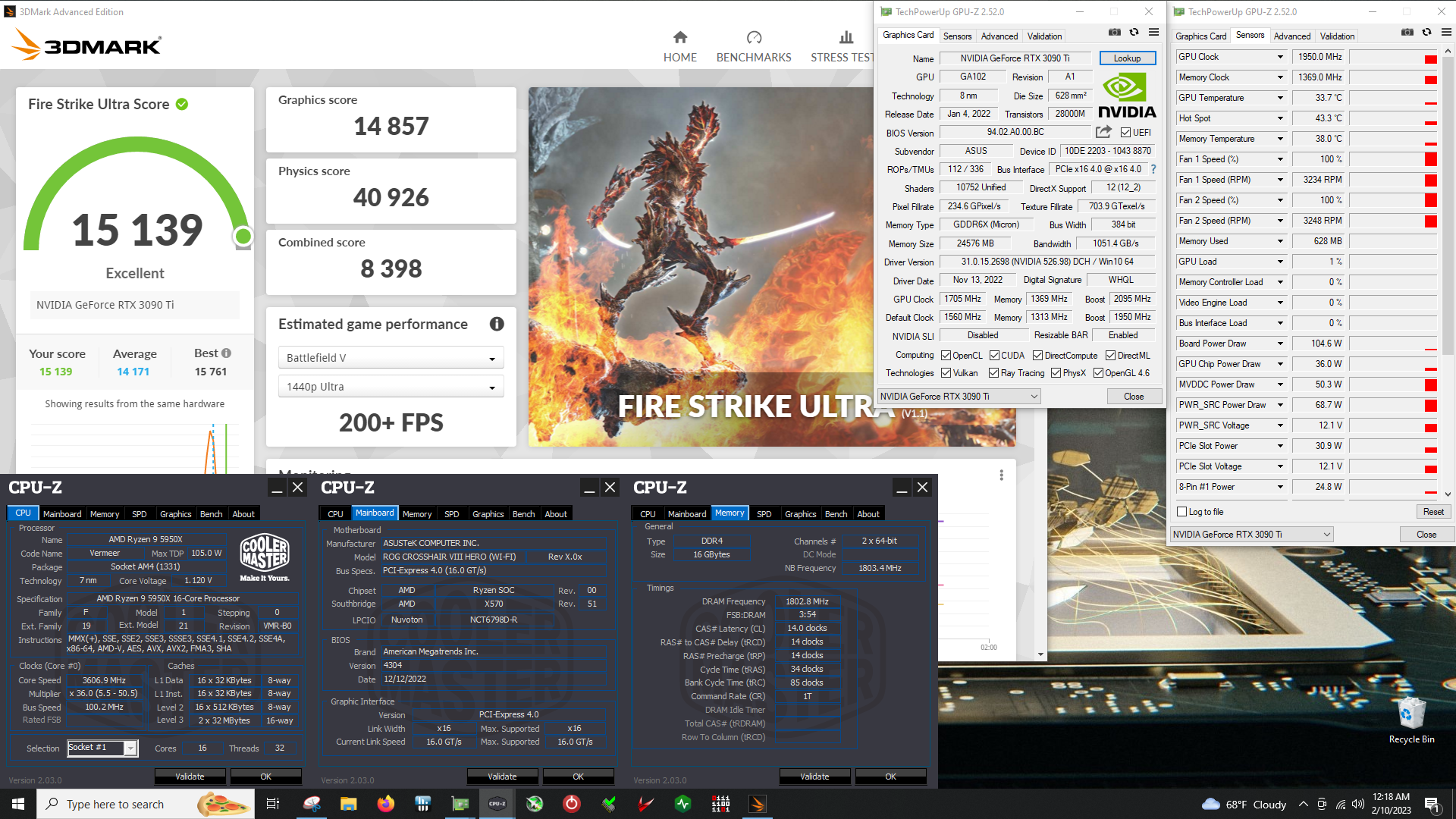The image size is (1456, 819).
Task: Click the GPU-Z Sensors vertical scrollbar
Action: [1448, 273]
